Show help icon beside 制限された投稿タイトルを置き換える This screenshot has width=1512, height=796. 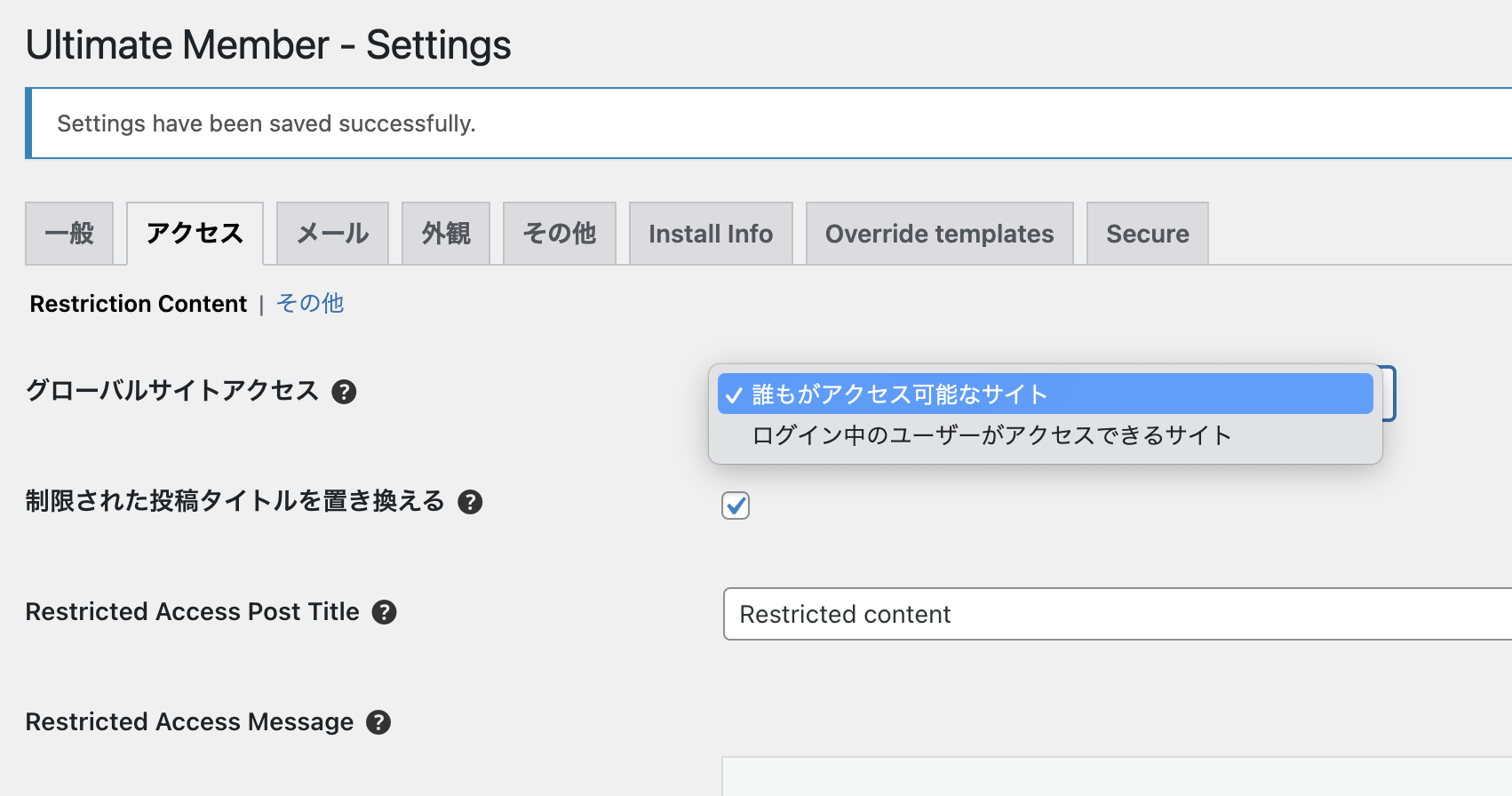click(x=470, y=502)
